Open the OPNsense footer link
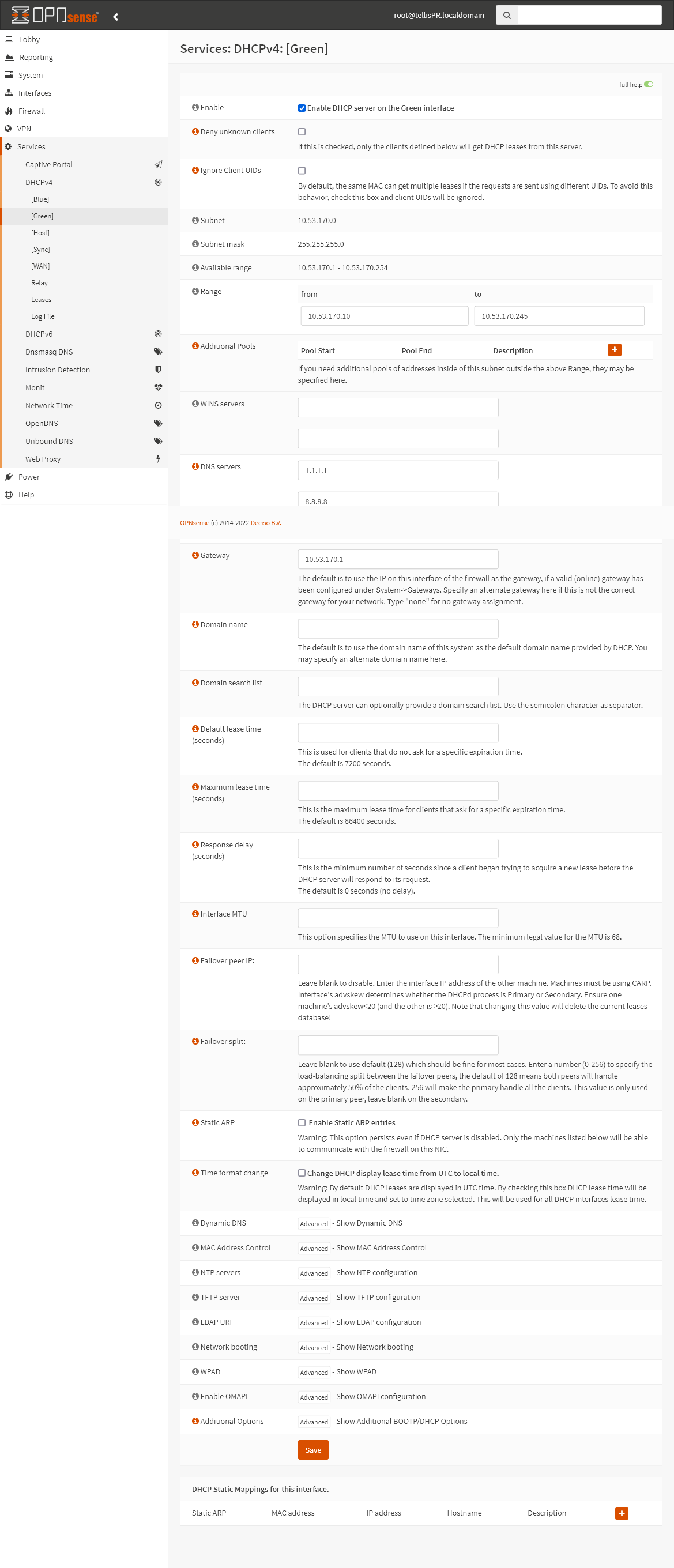 pyautogui.click(x=194, y=523)
